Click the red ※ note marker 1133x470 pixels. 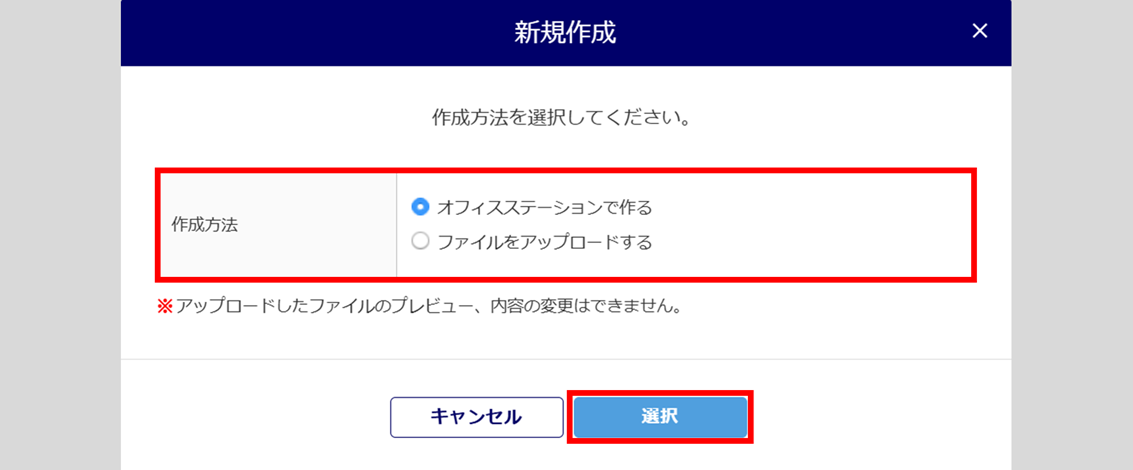tap(165, 306)
